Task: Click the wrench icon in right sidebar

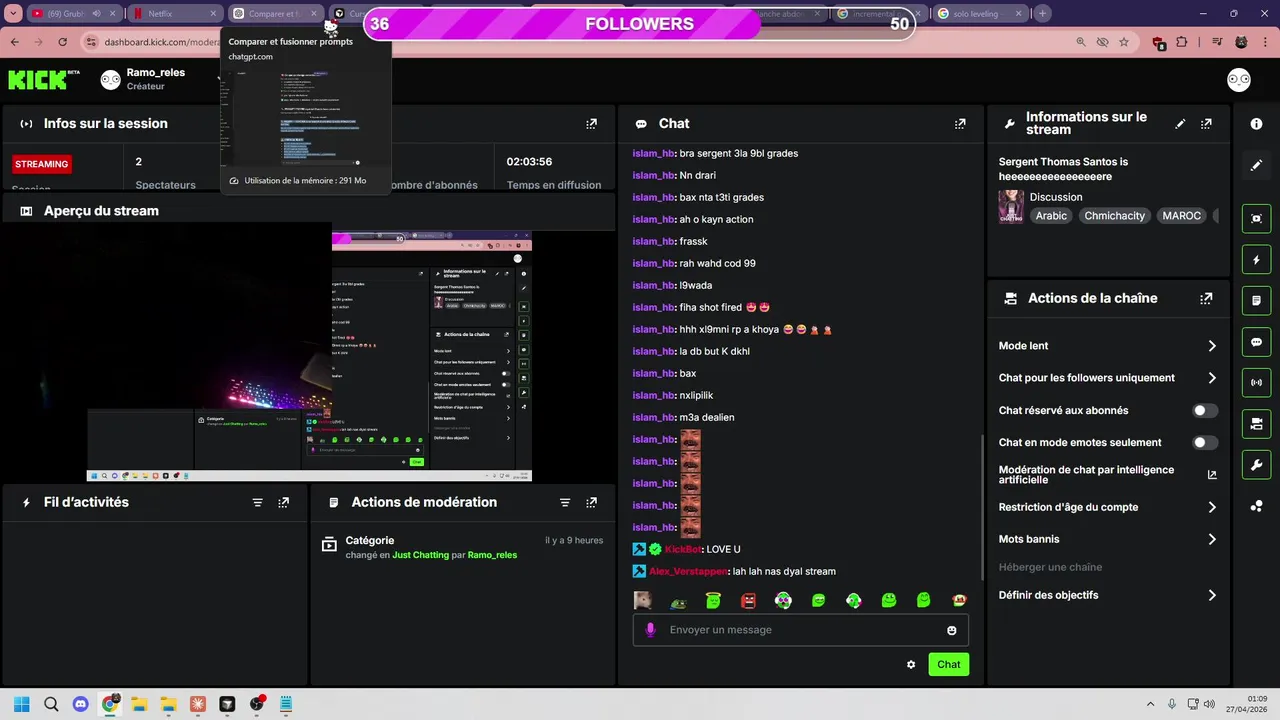Action: (x=1256, y=465)
